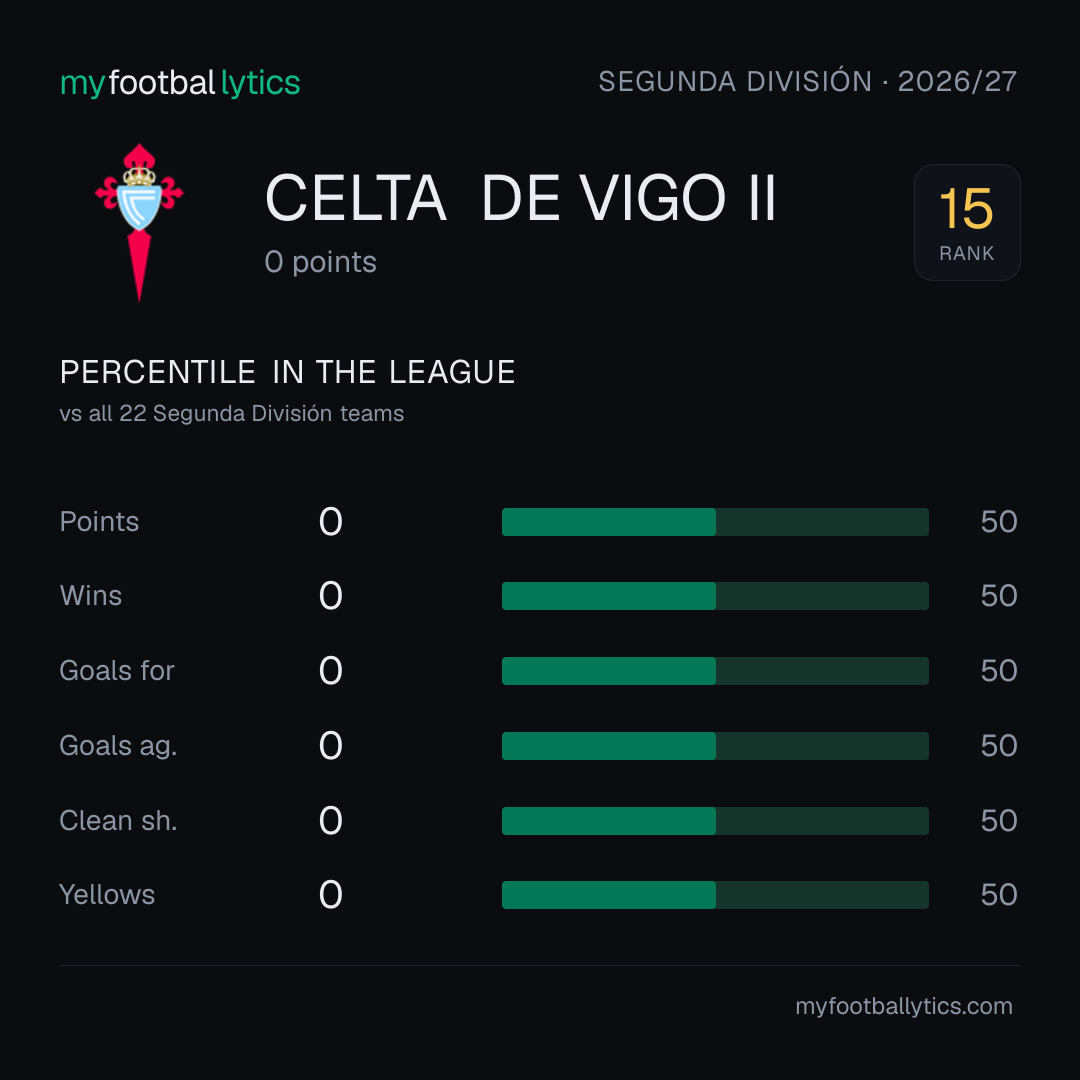
Task: Select the Wins stat label
Action: [x=91, y=596]
